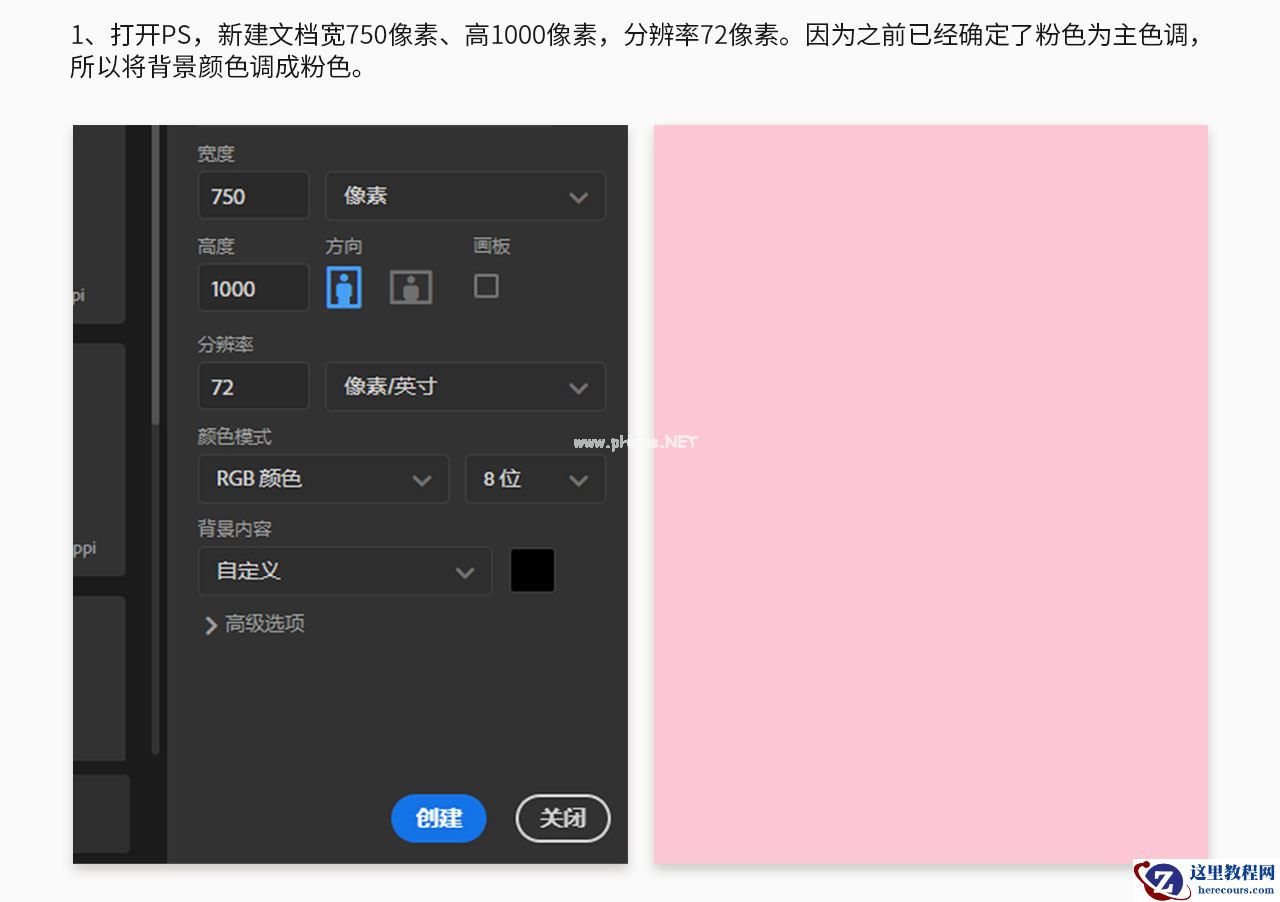Open the 背景内容 custom (自定义) dropdown

(344, 571)
